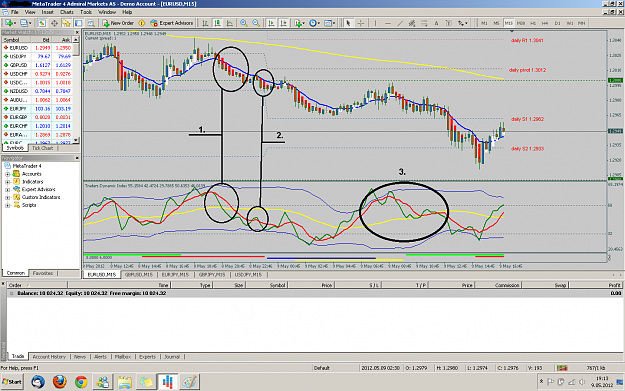The width and height of the screenshot is (625, 391).
Task: Switch chart to H4 timeframe
Action: click(x=545, y=23)
